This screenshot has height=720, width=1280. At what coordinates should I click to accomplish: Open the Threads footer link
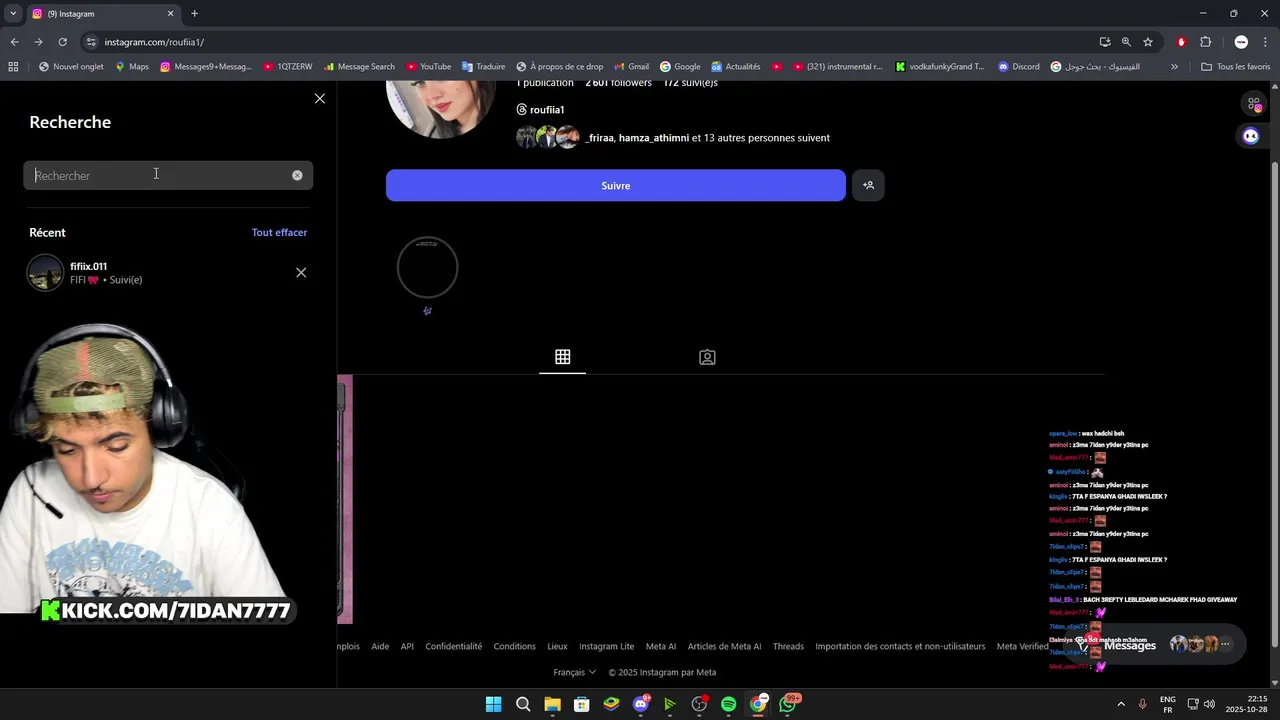788,646
